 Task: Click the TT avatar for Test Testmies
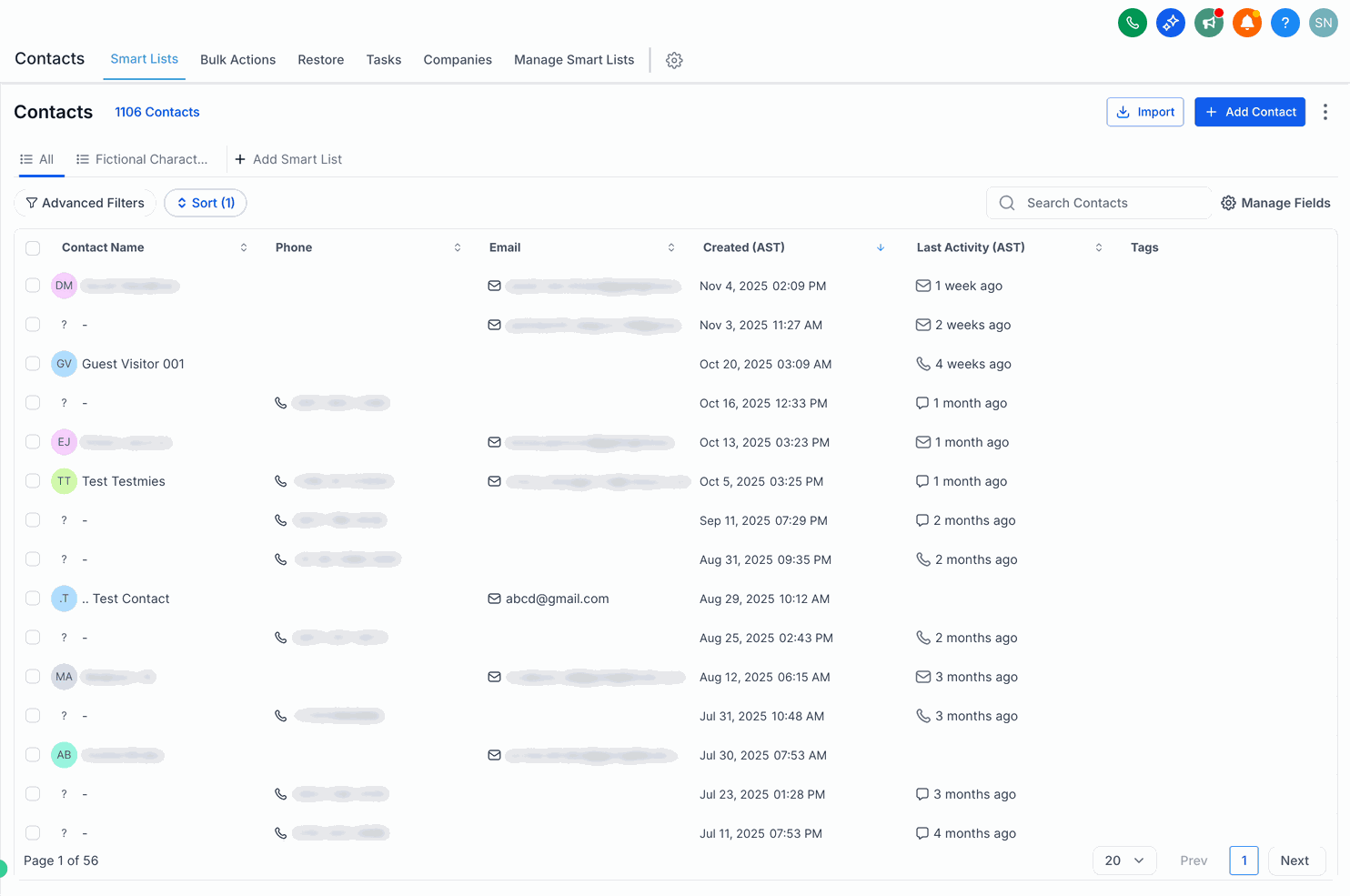(64, 481)
